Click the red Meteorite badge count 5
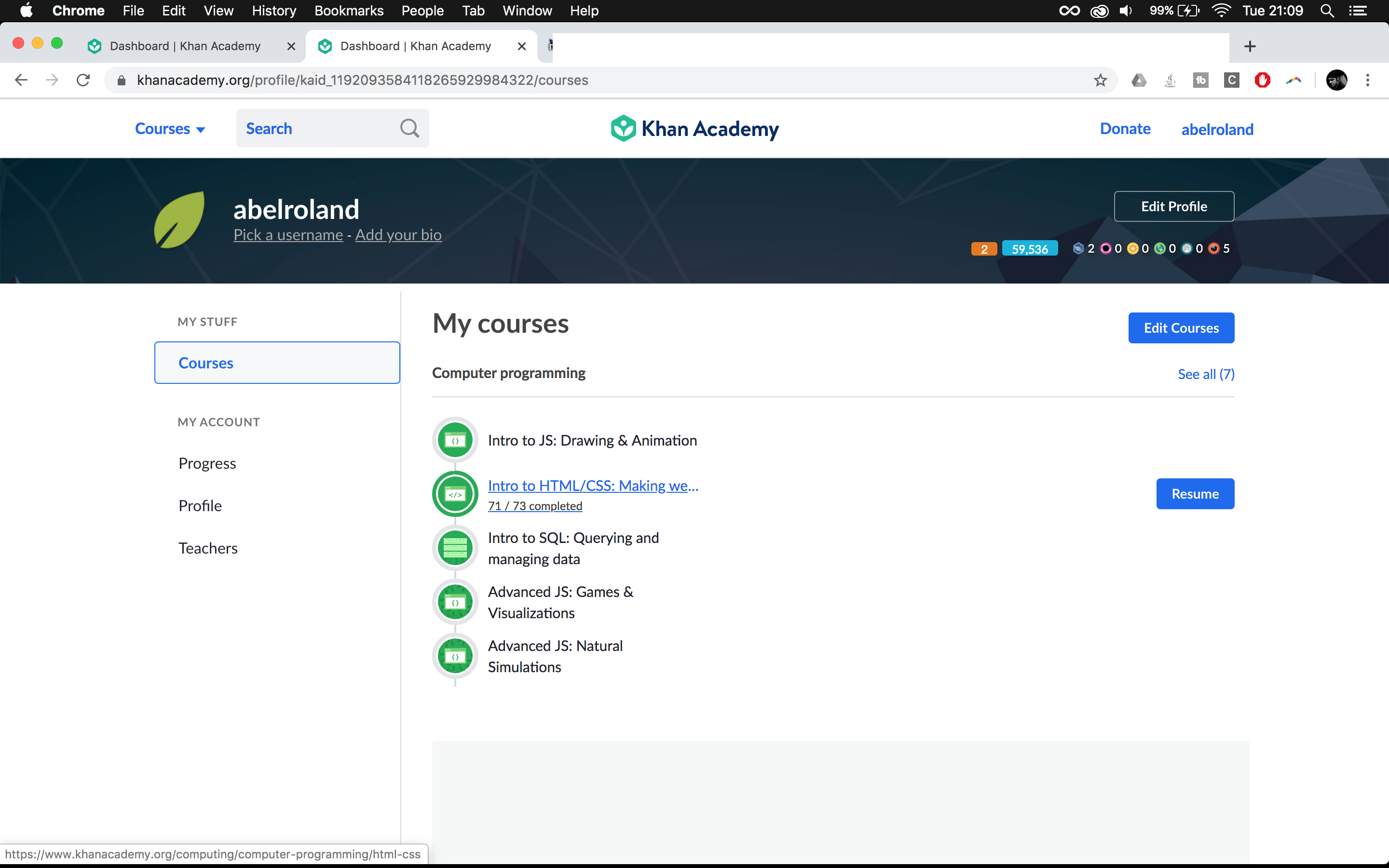1389x868 pixels. tap(1220, 248)
